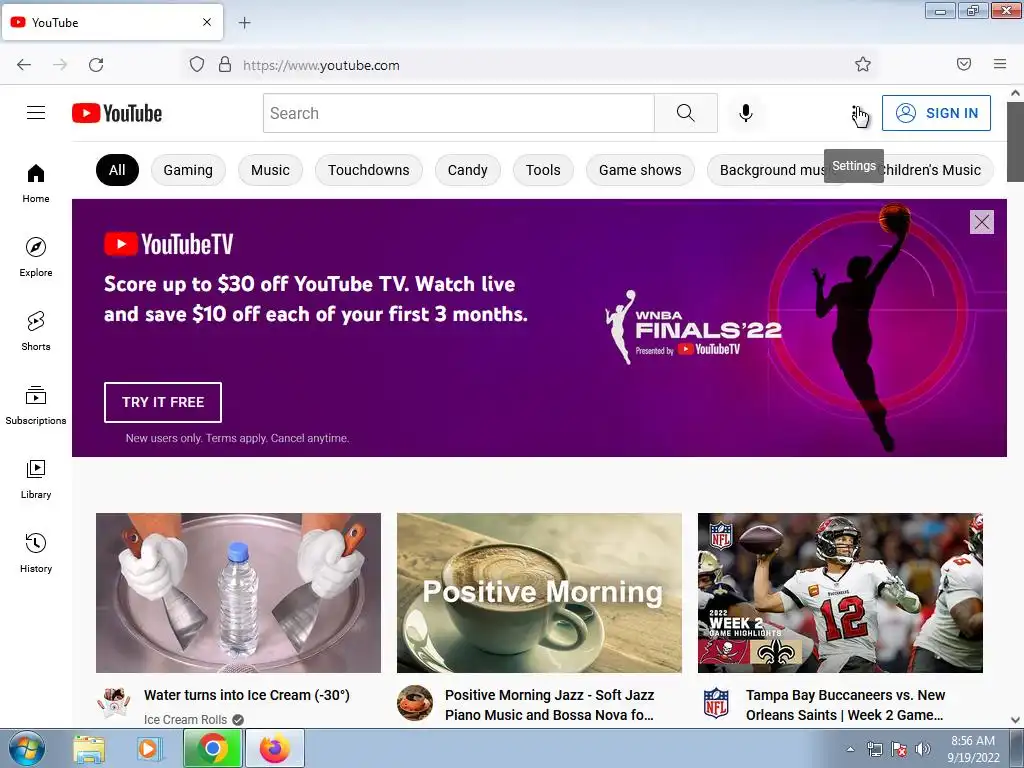Select the Touchdowns filter chip

point(368,170)
